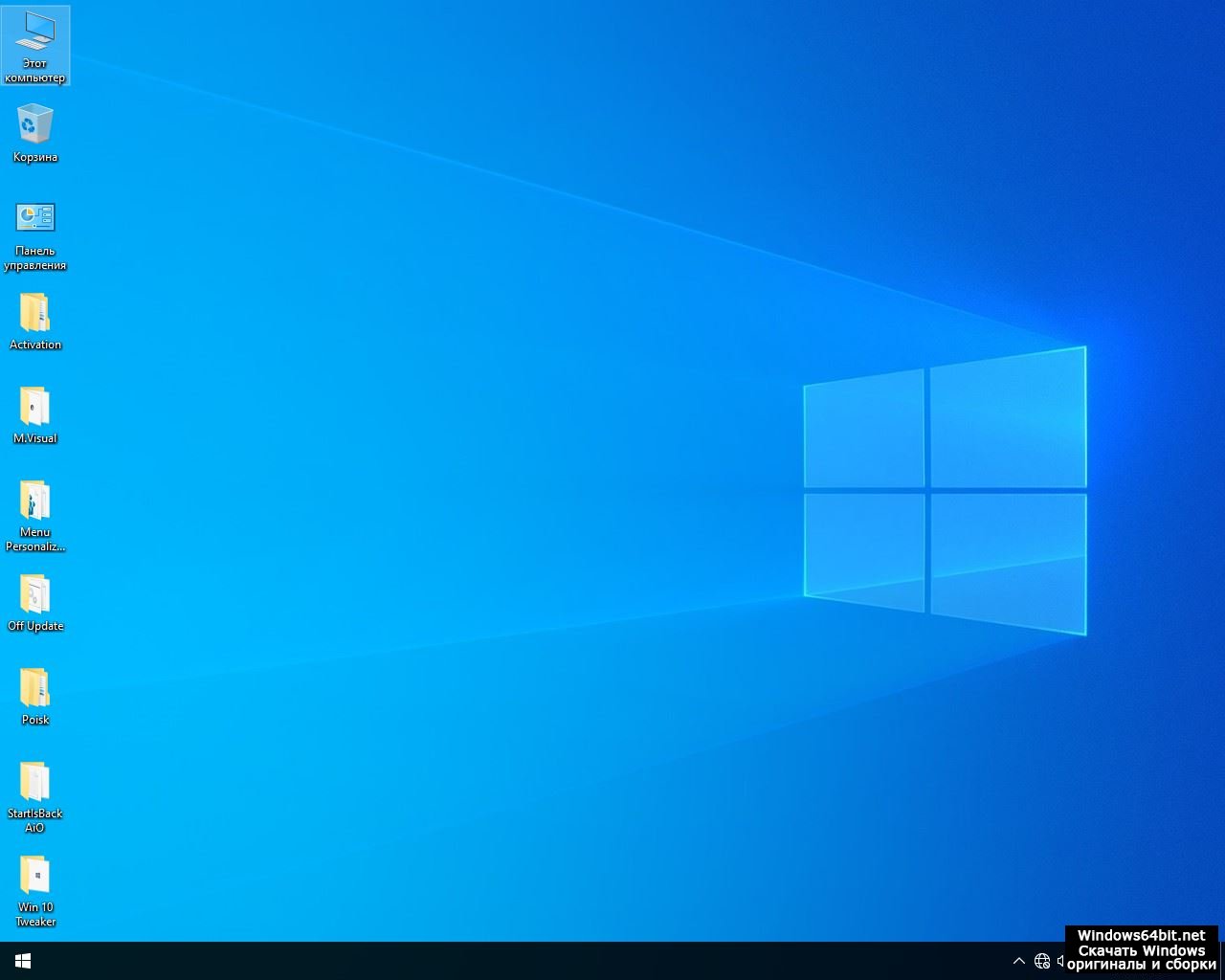The image size is (1225, 980).
Task: Select the Этот компьютер desktop icon
Action: tap(35, 36)
